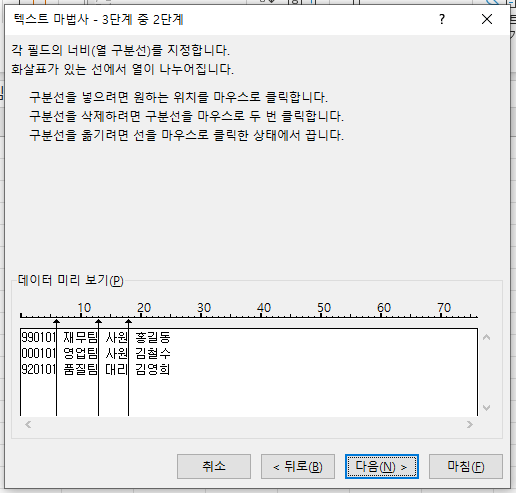The image size is (516, 493).
Task: Select the break line after 사원 column
Action: pos(128,367)
